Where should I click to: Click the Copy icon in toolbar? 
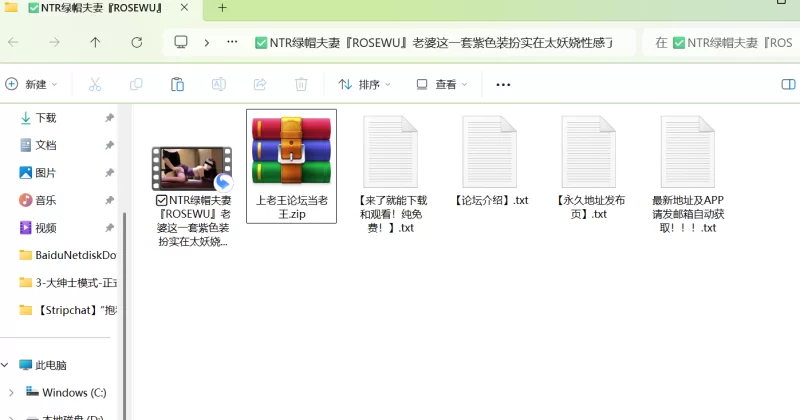click(136, 84)
